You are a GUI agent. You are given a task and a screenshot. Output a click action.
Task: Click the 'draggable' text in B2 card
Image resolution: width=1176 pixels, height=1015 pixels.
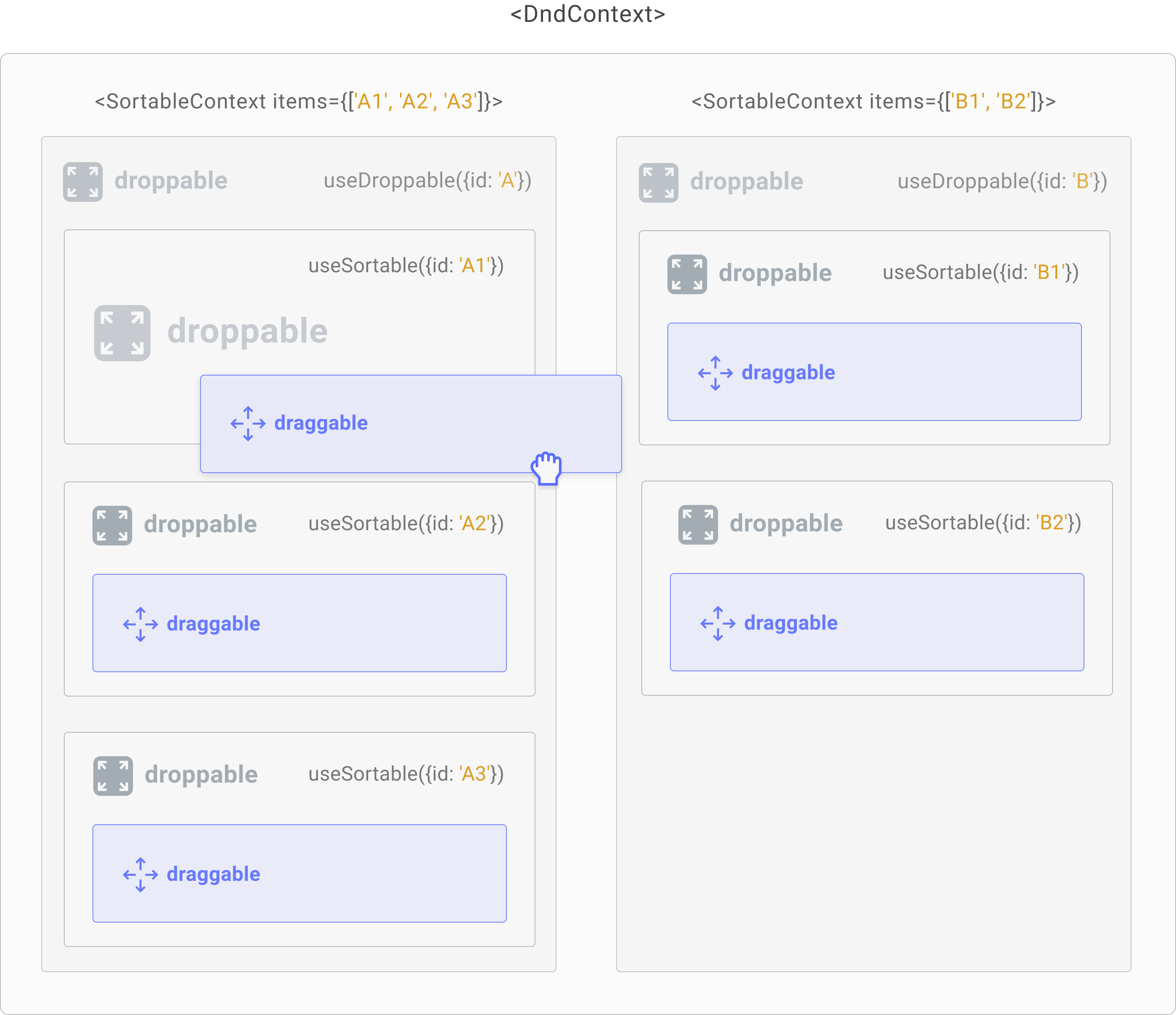(791, 623)
